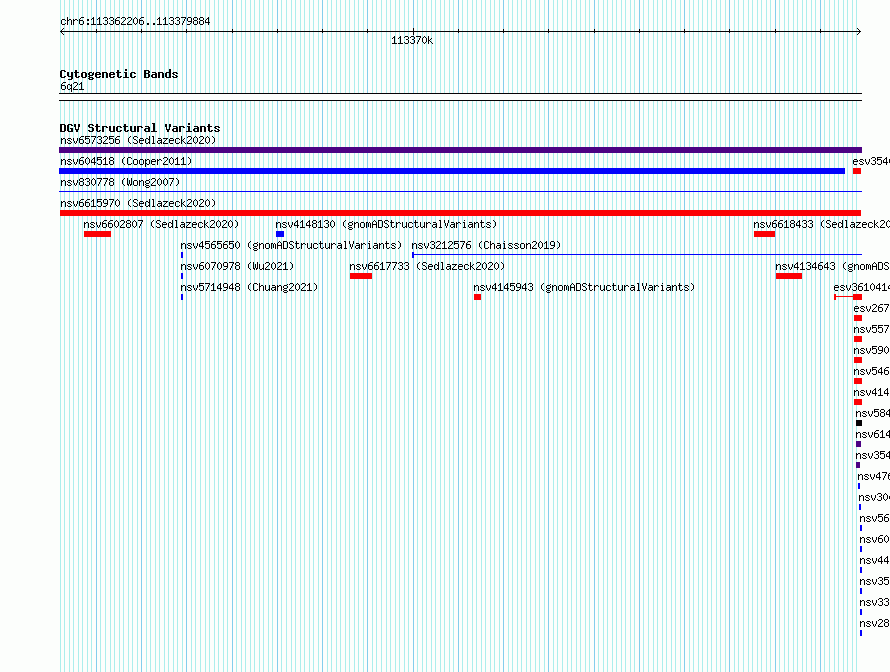Select the Cytogenetic Bands track heading
Viewport: 890px width, 672px height.
[x=119, y=74]
